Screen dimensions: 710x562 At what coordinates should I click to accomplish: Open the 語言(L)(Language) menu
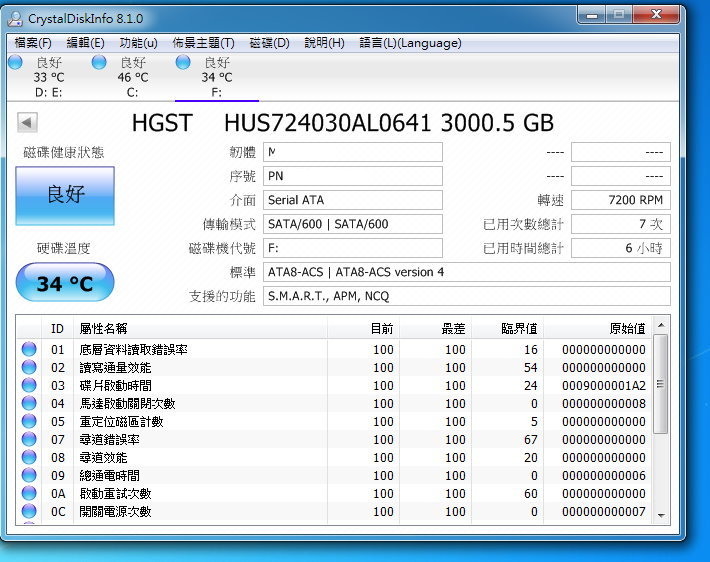[x=410, y=43]
